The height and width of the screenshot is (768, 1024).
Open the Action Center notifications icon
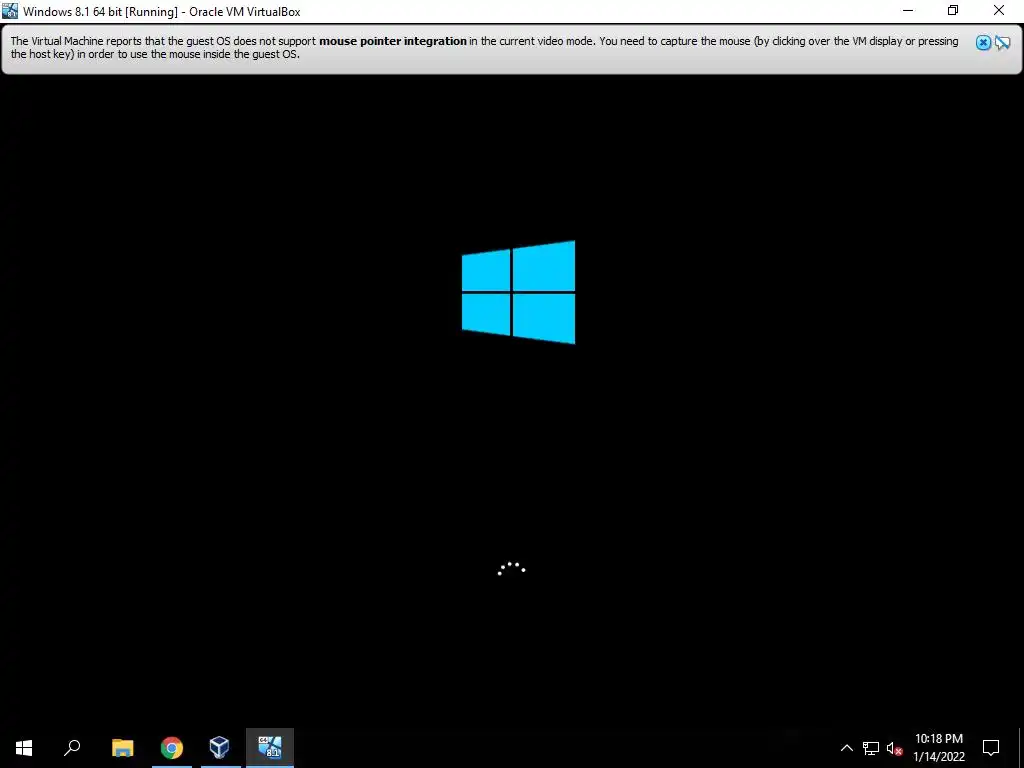click(x=991, y=748)
